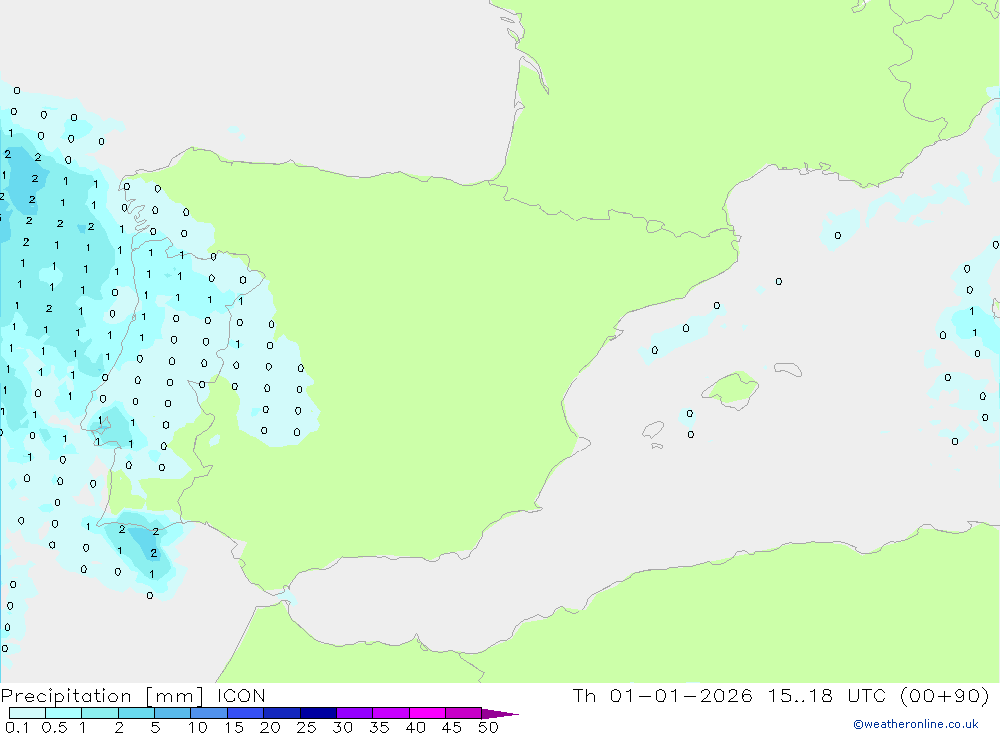The image size is (1000, 733).
Task: Select the 30–35 mm purple legend swatch
Action: [354, 713]
